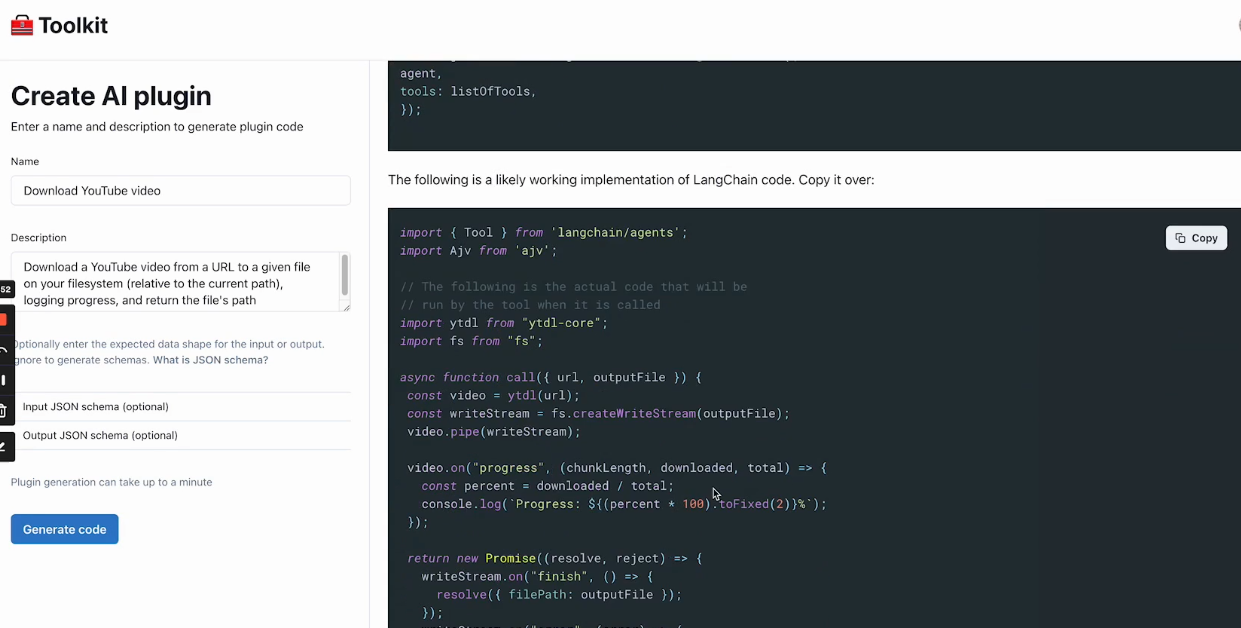This screenshot has height=628, width=1241.
Task: Click the Description textarea resize handle
Action: (346, 307)
